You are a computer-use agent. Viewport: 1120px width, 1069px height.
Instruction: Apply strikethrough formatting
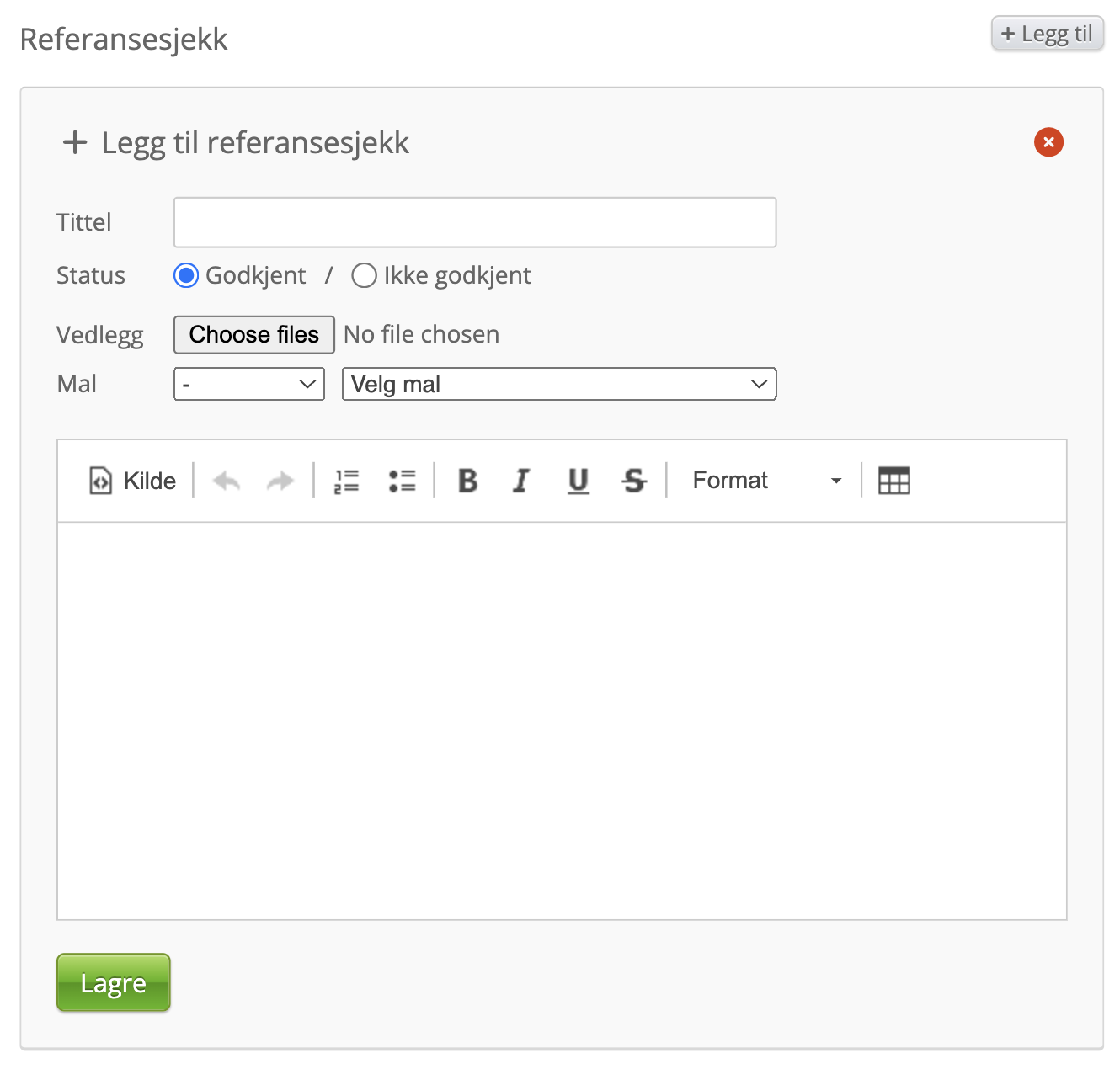pos(633,481)
